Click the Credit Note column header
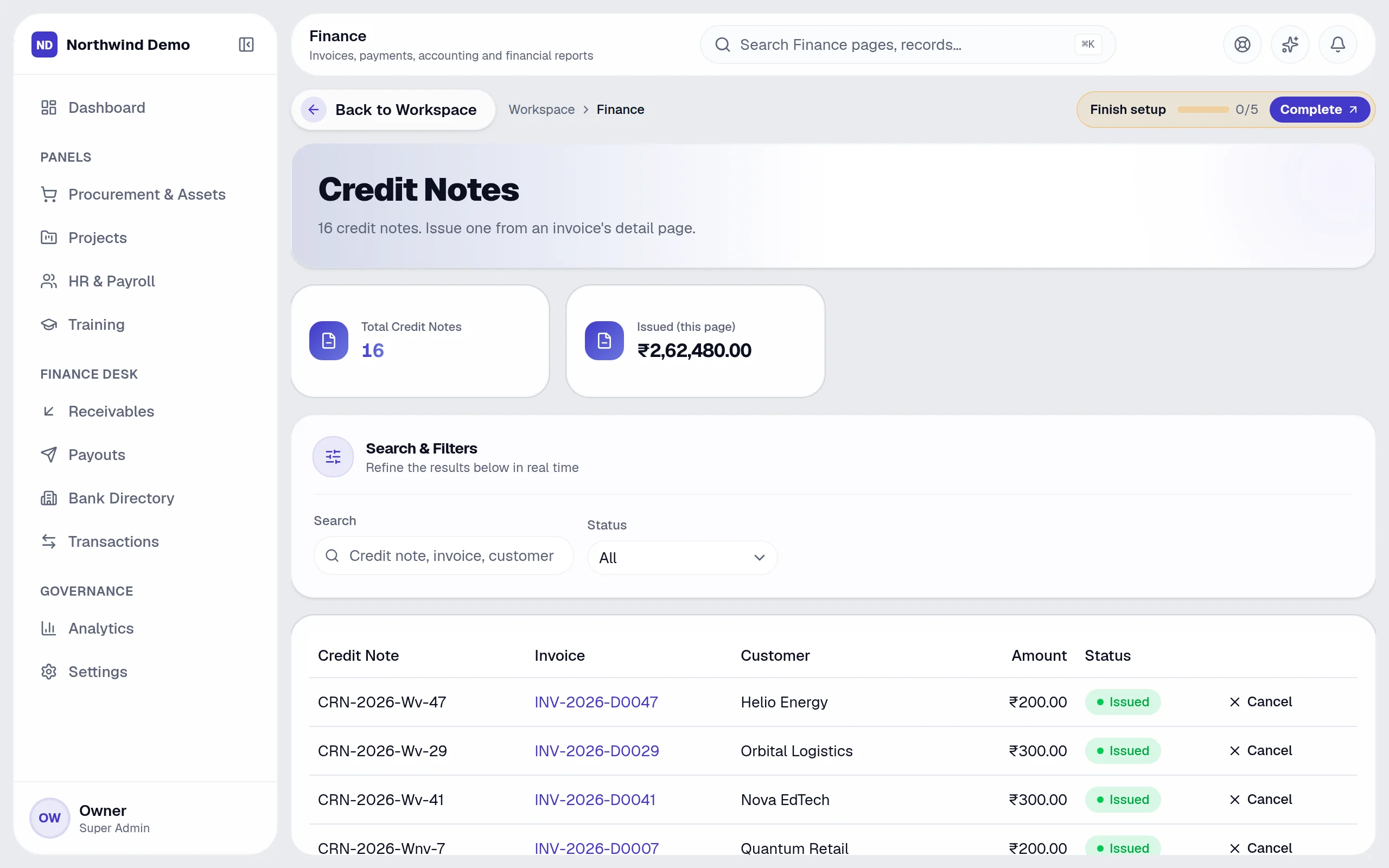Viewport: 1389px width, 868px height. tap(358, 655)
